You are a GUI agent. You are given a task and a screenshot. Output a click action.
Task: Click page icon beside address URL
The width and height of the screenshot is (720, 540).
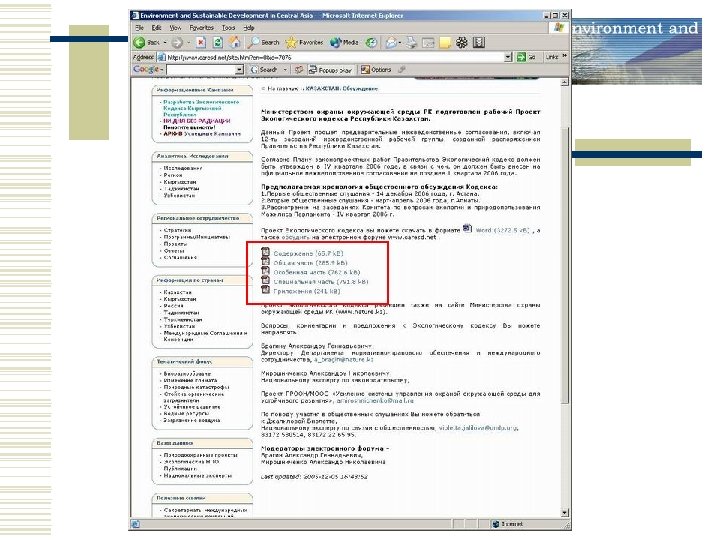[x=161, y=57]
